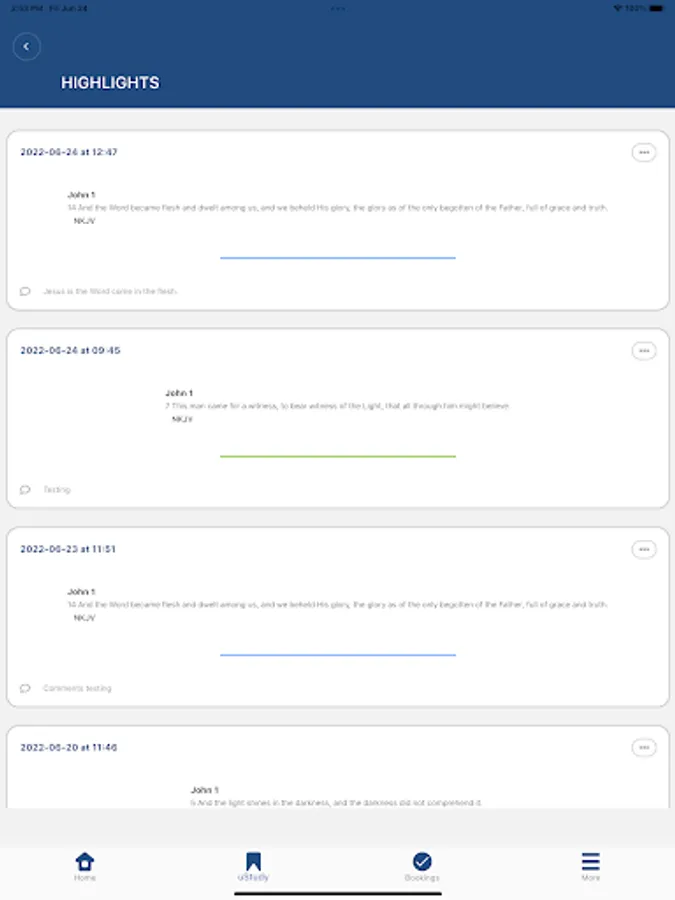
Task: Open options menu for 2022-06-23 highlight
Action: 644,549
